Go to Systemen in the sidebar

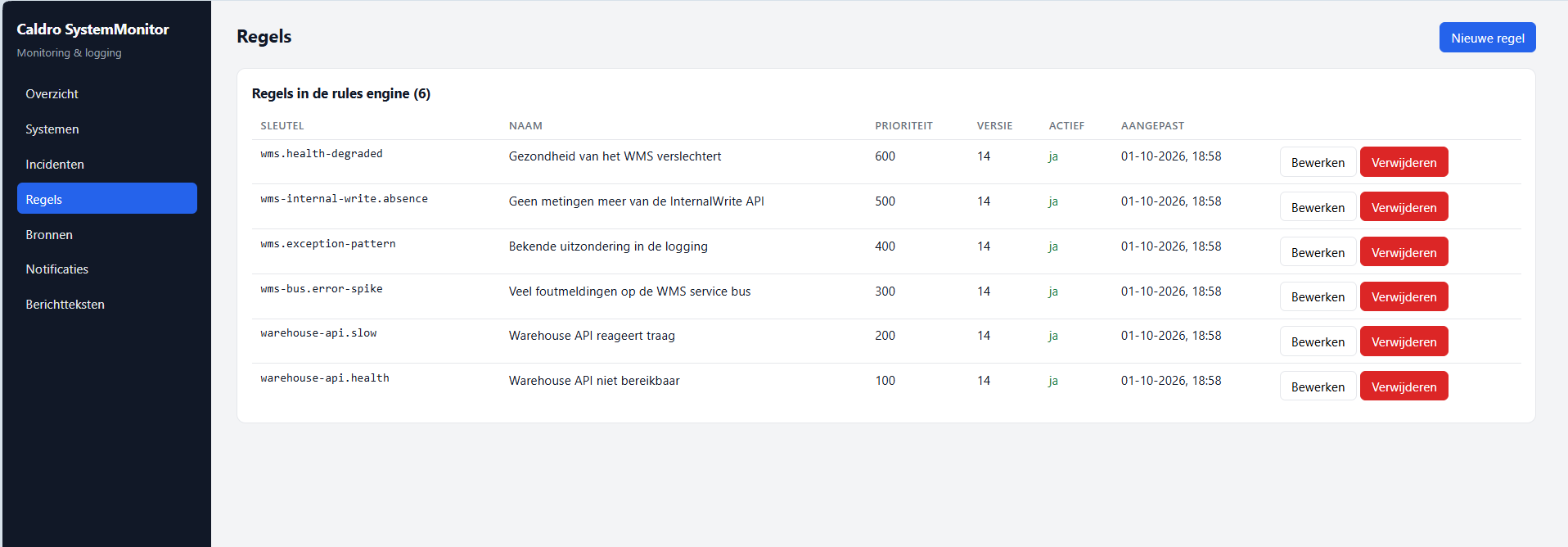pos(106,129)
